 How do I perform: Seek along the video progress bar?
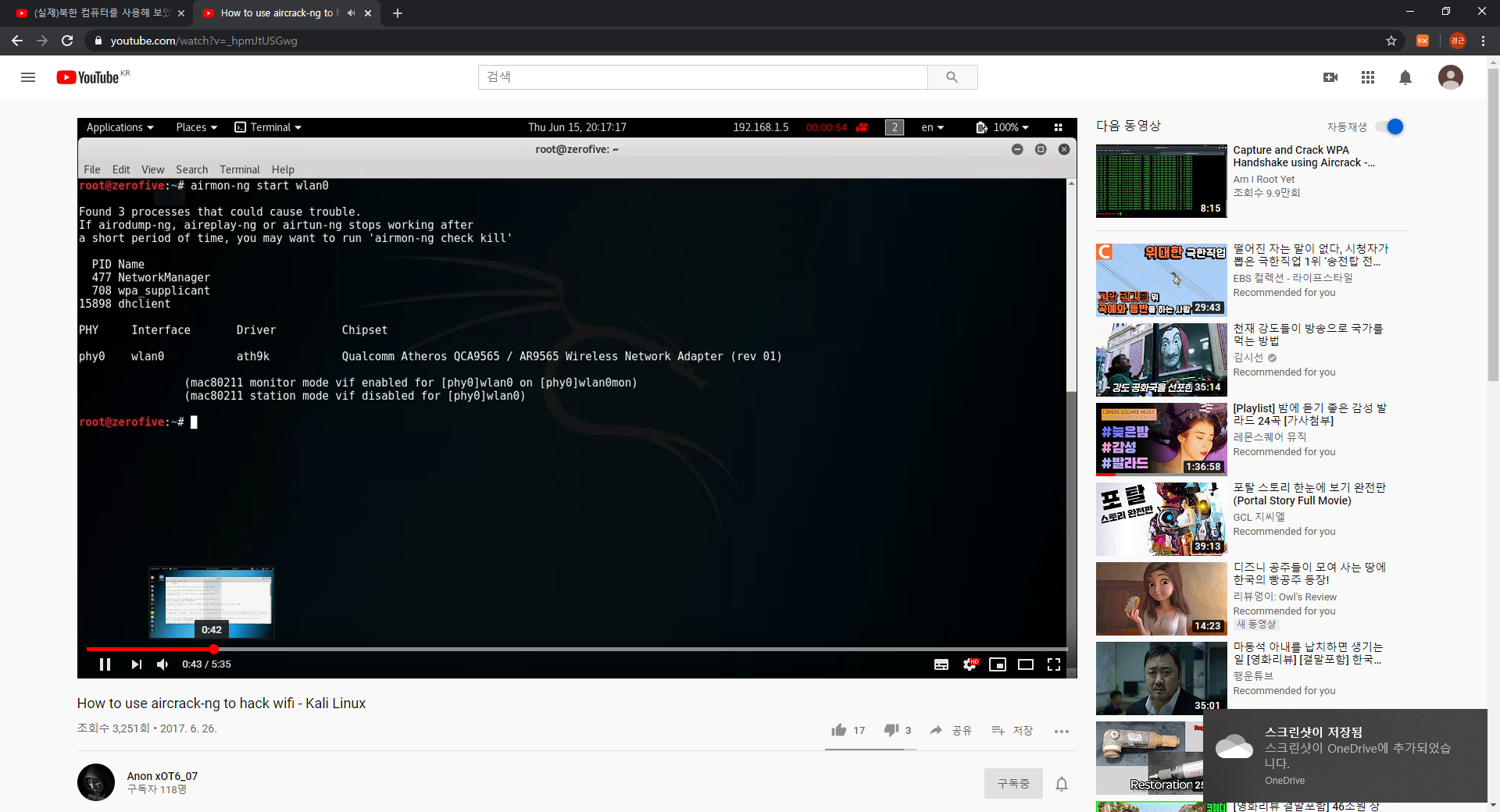click(577, 649)
